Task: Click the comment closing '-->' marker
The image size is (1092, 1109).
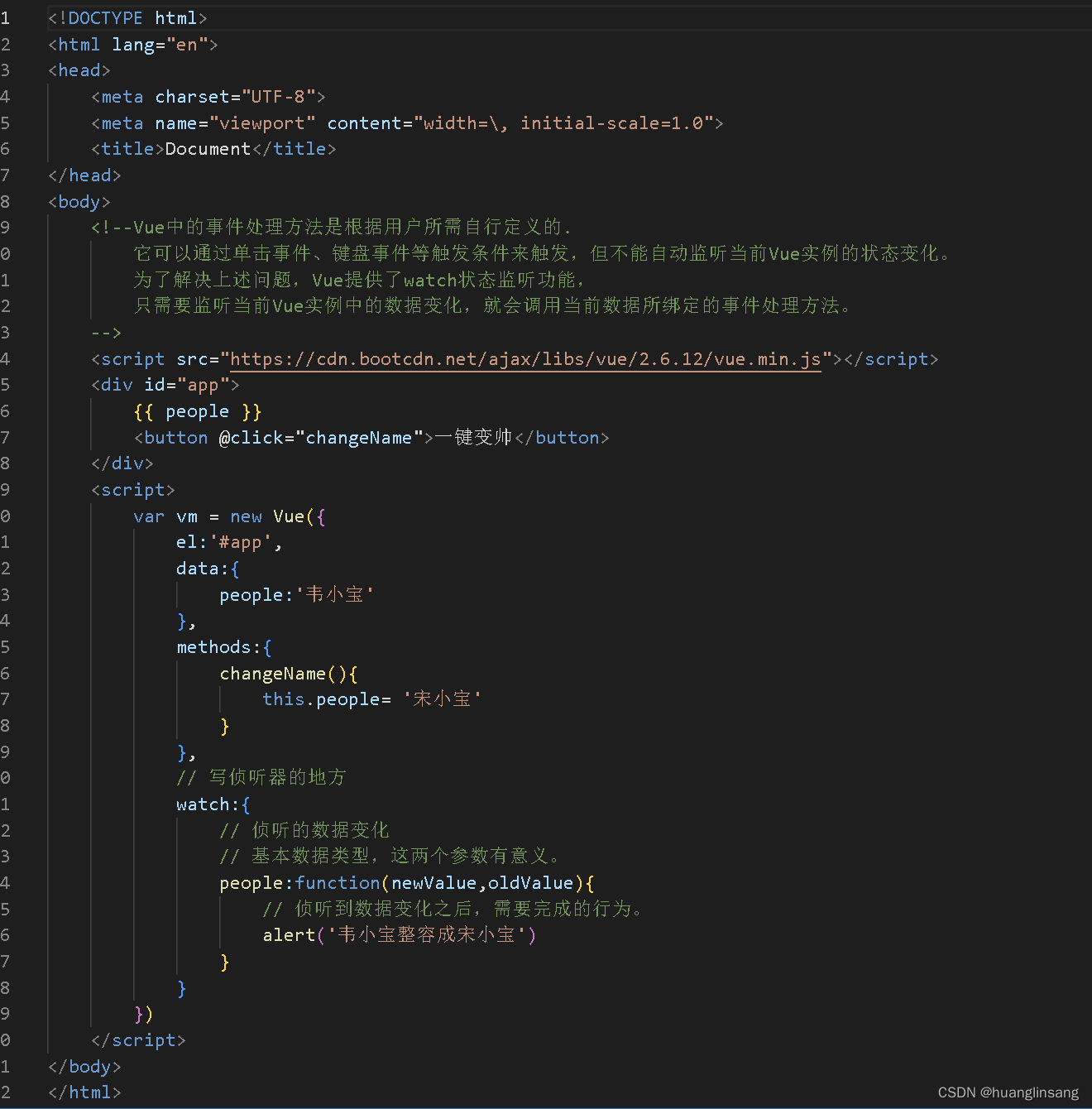Action: point(107,333)
